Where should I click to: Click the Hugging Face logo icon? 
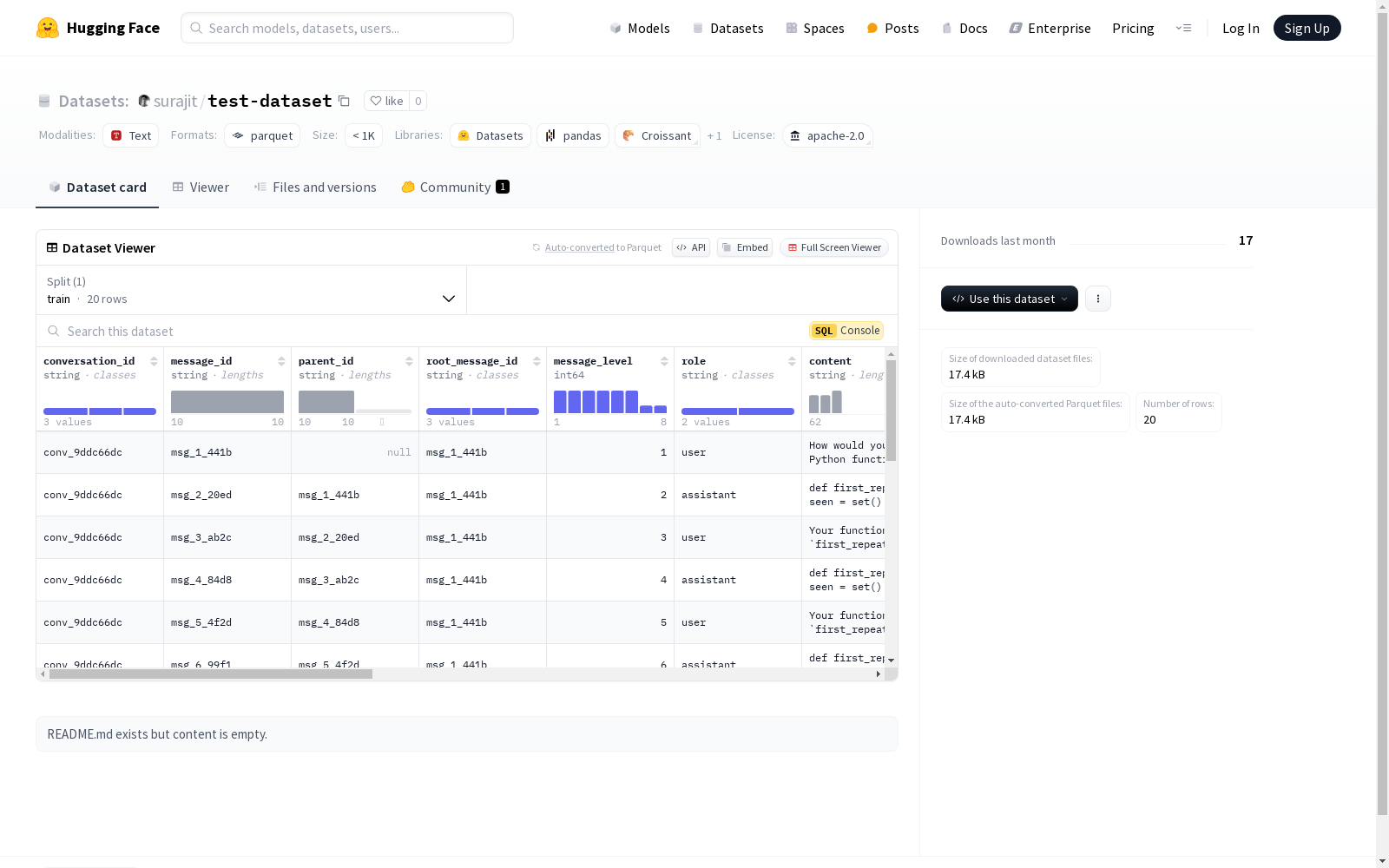tap(48, 28)
